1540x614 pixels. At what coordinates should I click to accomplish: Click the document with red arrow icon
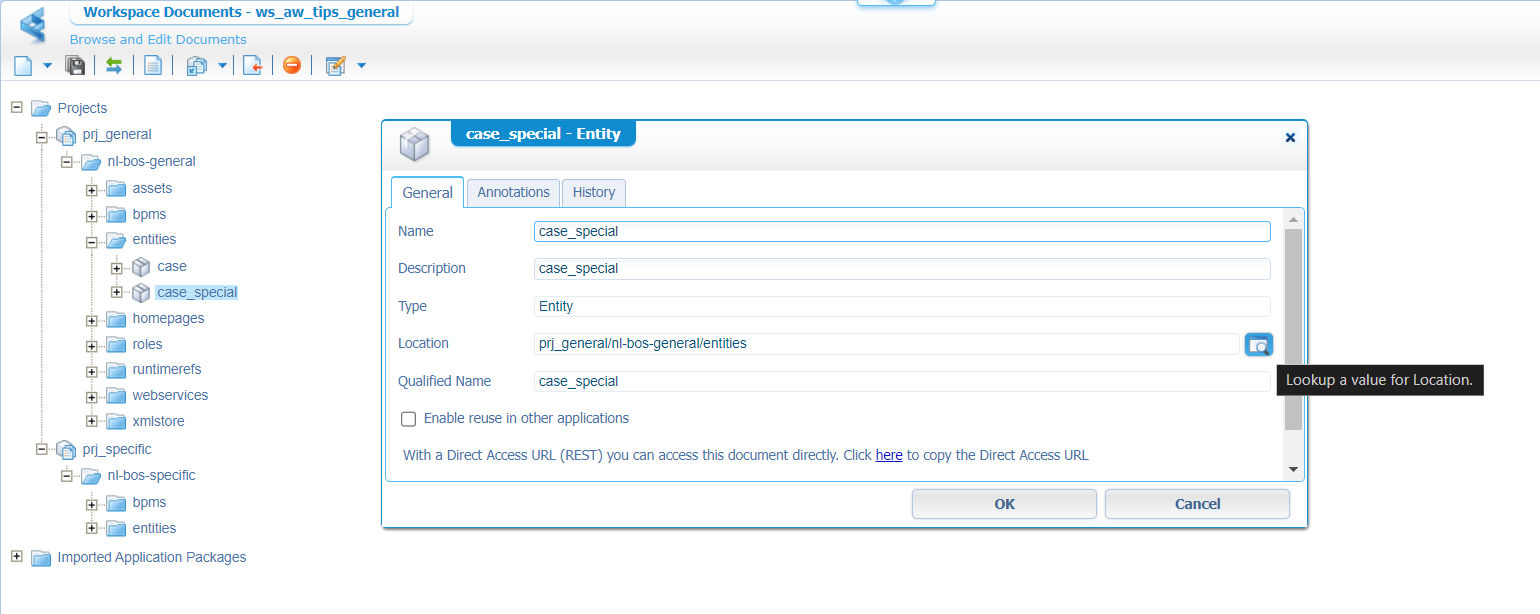coord(253,66)
